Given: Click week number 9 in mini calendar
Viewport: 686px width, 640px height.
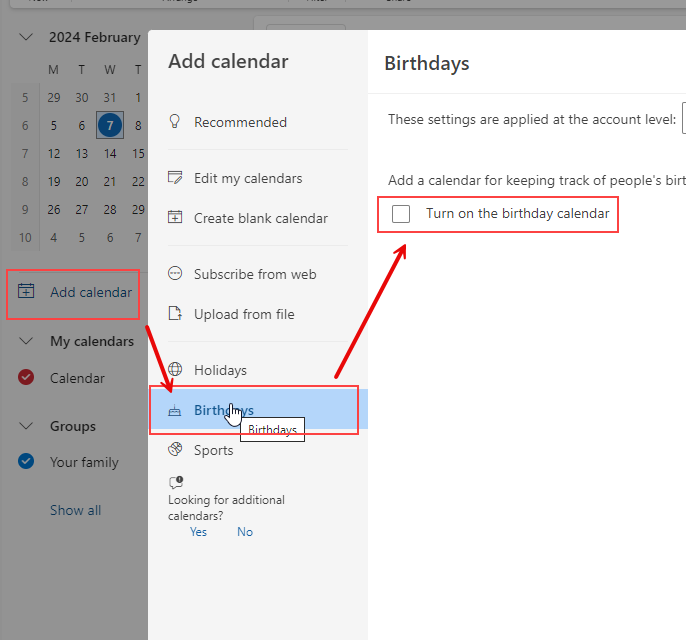Looking at the screenshot, I should point(25,210).
